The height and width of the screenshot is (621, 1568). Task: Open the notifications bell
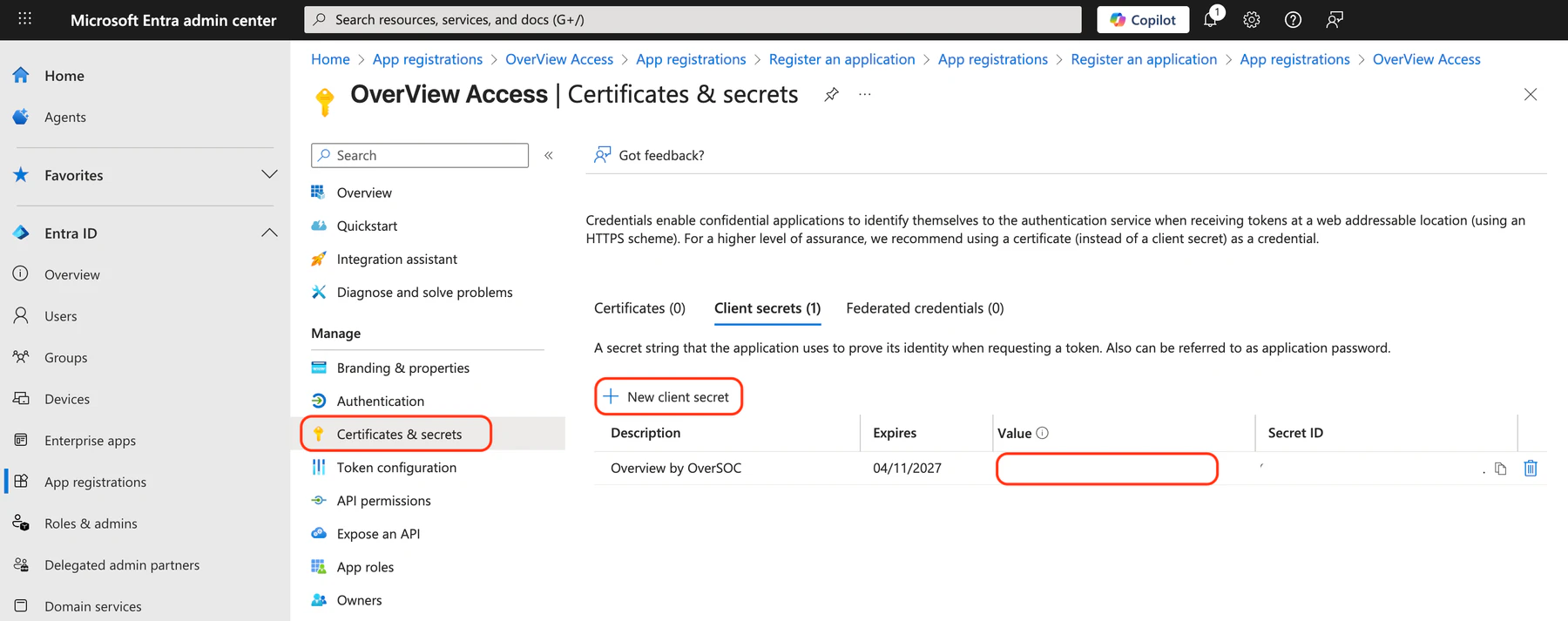click(x=1210, y=19)
